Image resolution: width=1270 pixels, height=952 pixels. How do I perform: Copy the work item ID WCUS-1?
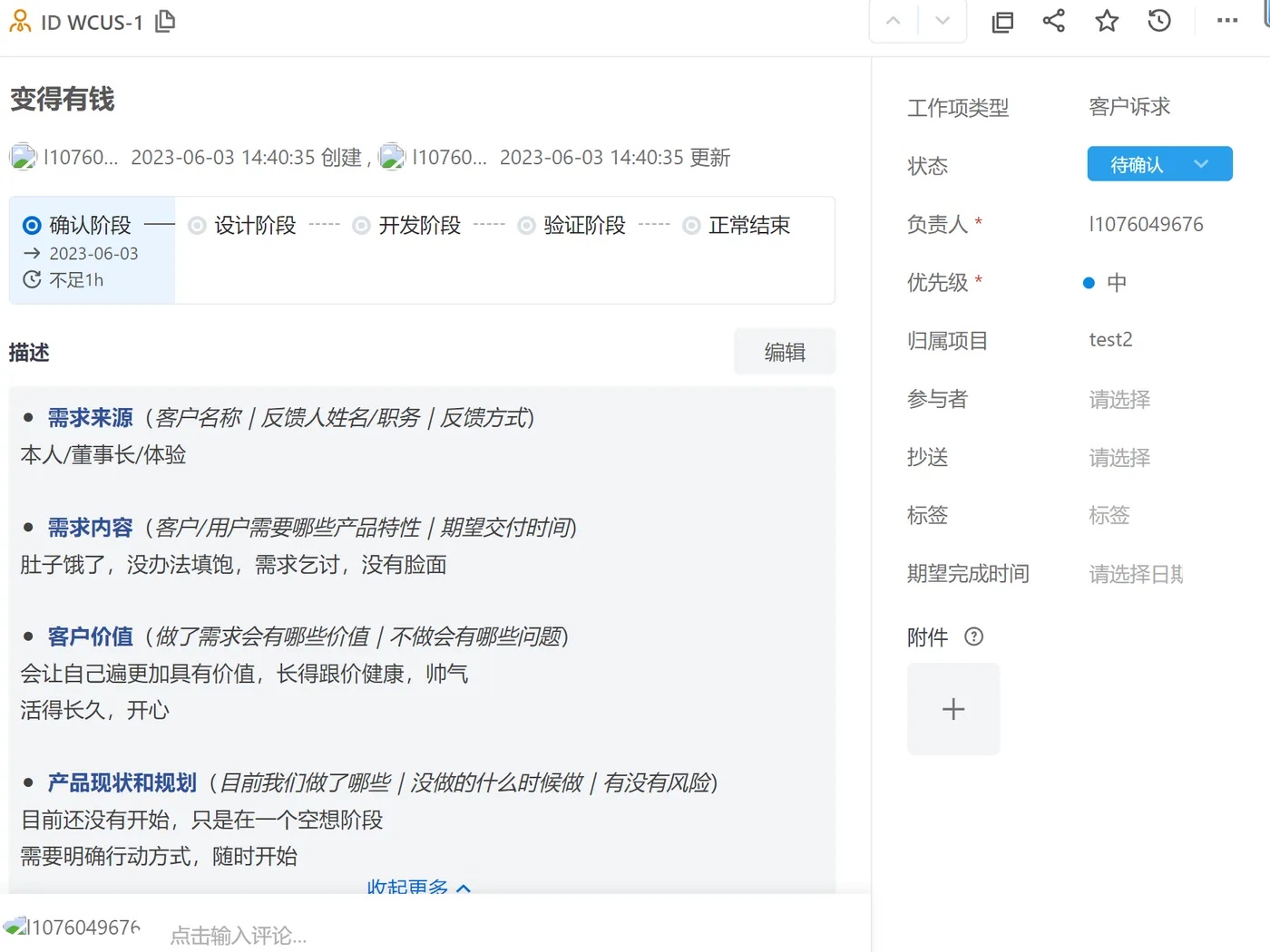165,21
